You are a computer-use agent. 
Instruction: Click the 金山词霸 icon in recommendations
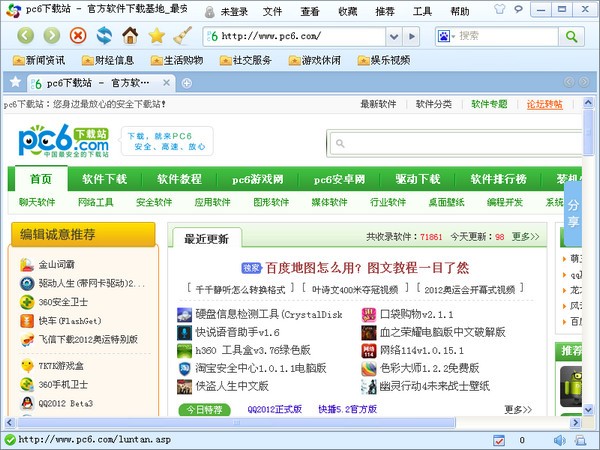click(27, 264)
